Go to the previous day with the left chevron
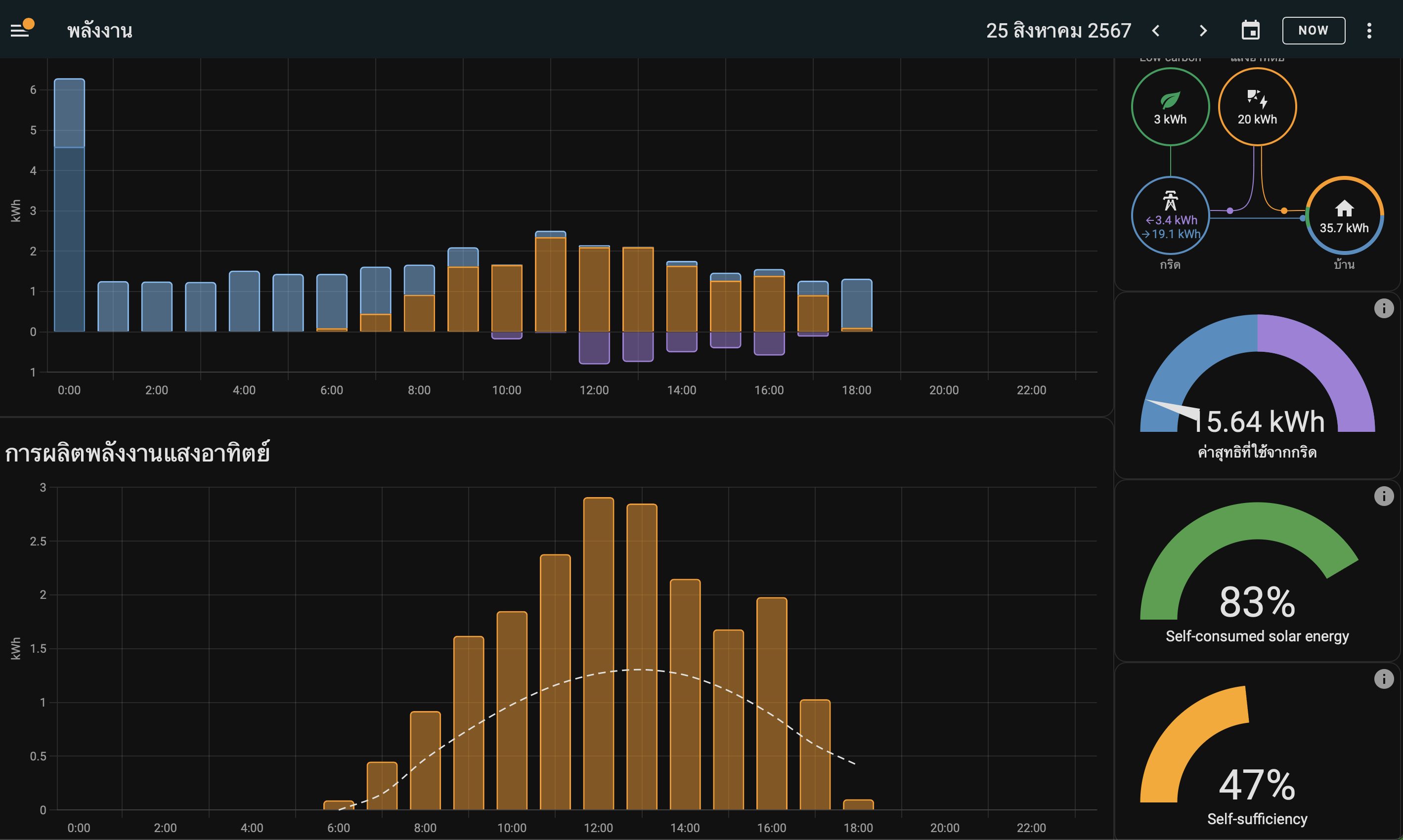This screenshot has height=840, width=1403. (x=1156, y=31)
